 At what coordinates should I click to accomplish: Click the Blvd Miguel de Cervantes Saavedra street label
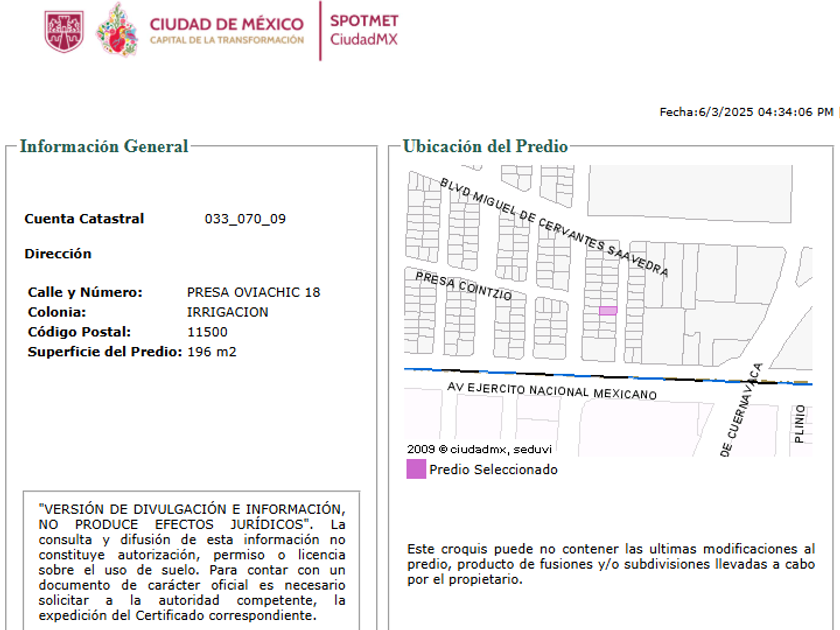click(554, 227)
